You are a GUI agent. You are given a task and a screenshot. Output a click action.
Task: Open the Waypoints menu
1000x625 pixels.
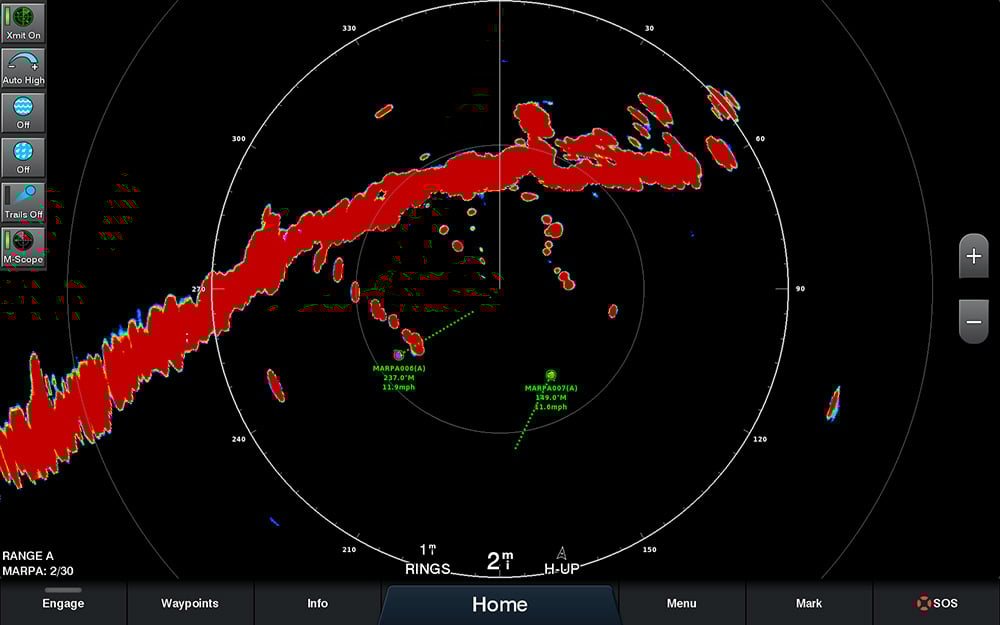[x=190, y=604]
